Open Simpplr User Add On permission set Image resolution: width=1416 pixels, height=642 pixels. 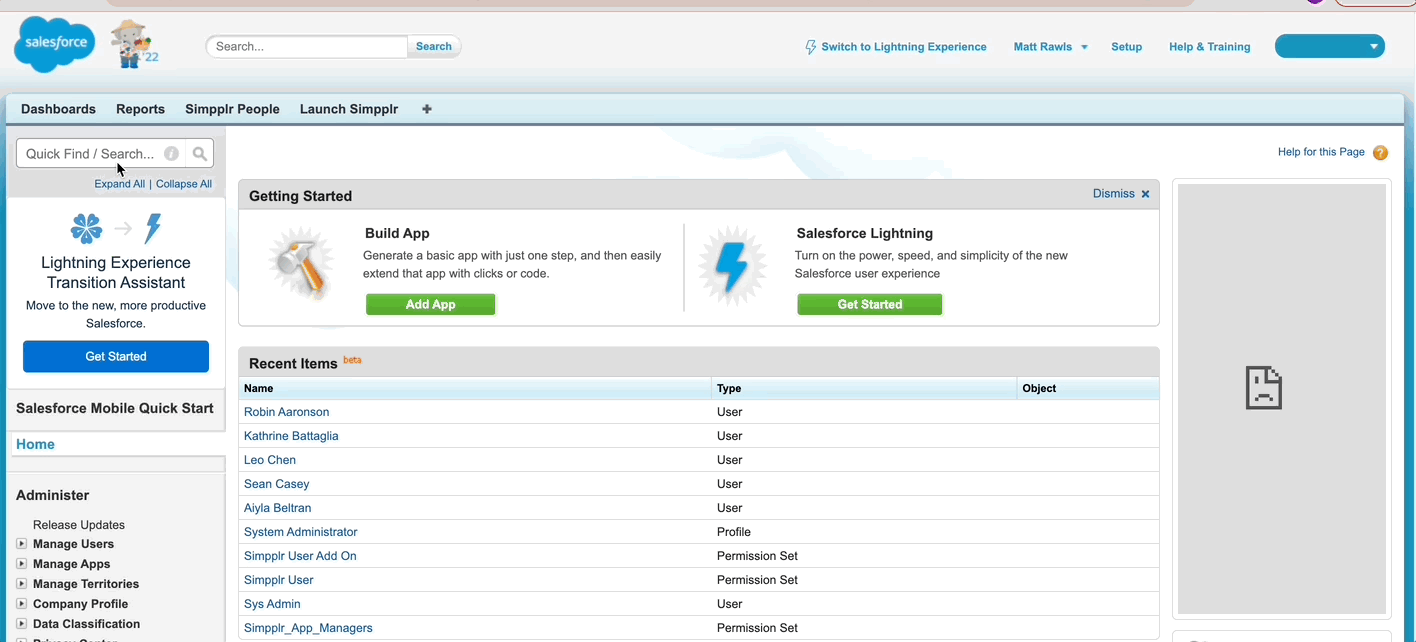pyautogui.click(x=300, y=556)
